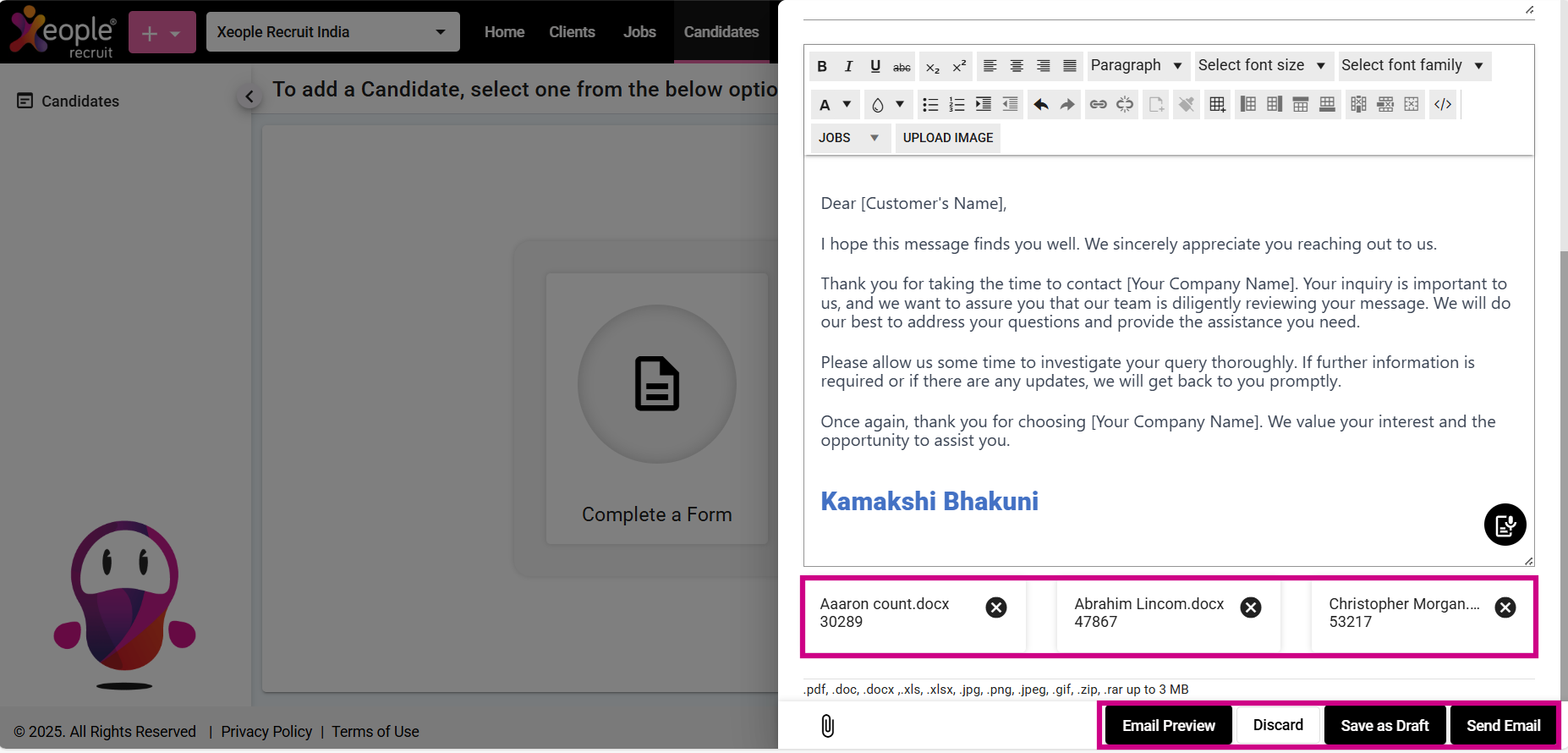
Task: Toggle italic text formatting
Action: pos(848,66)
